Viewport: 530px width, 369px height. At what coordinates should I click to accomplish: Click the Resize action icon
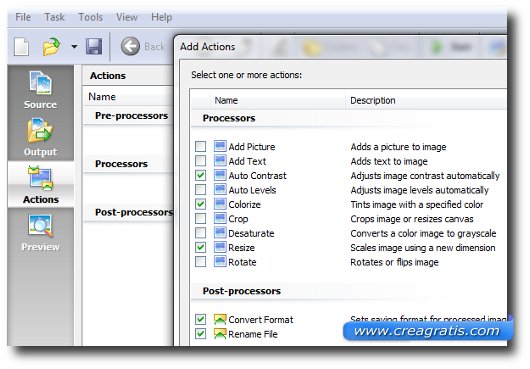coord(220,247)
